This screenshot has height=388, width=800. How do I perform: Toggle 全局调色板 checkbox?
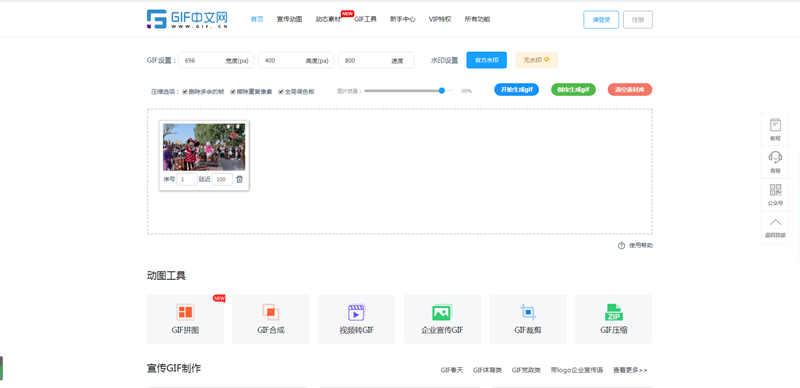tap(281, 92)
